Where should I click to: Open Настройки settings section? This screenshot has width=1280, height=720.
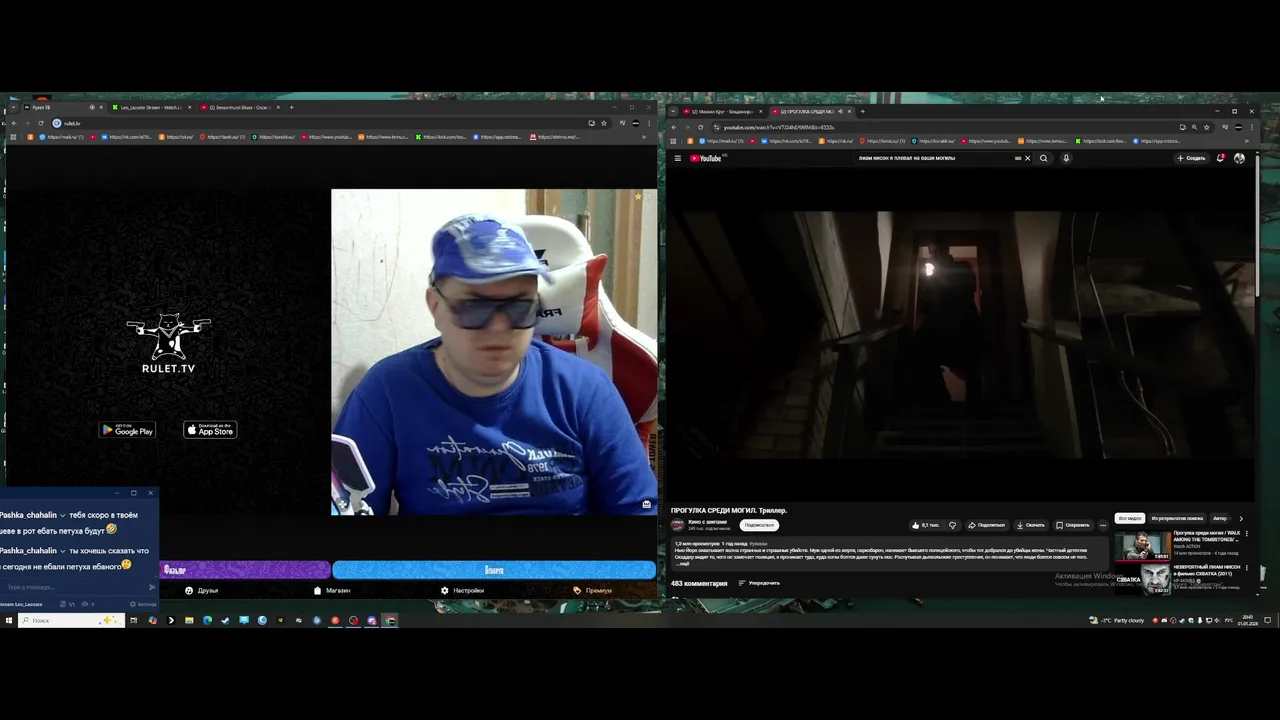(x=462, y=591)
